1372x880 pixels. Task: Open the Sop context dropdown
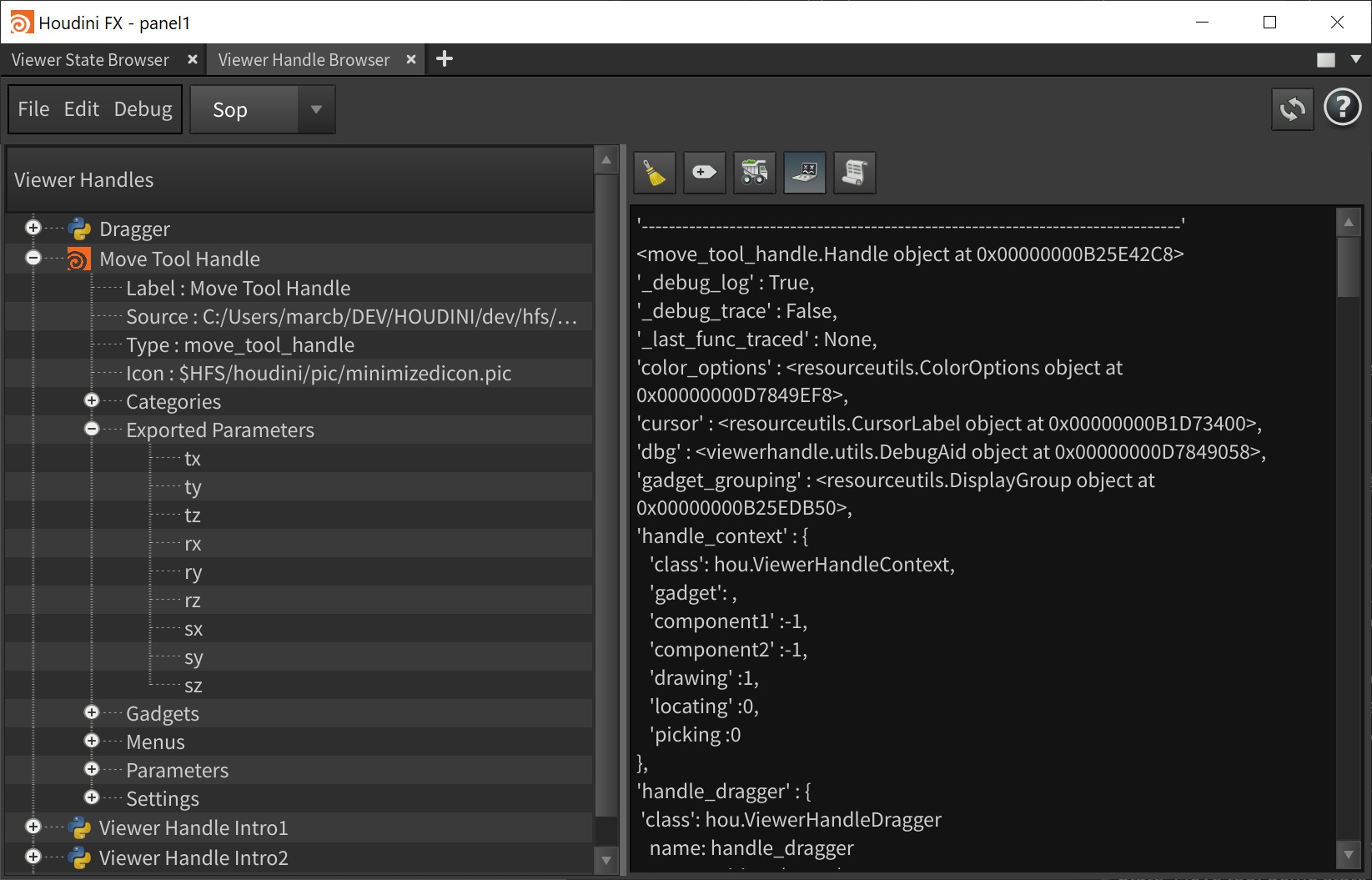tap(262, 109)
